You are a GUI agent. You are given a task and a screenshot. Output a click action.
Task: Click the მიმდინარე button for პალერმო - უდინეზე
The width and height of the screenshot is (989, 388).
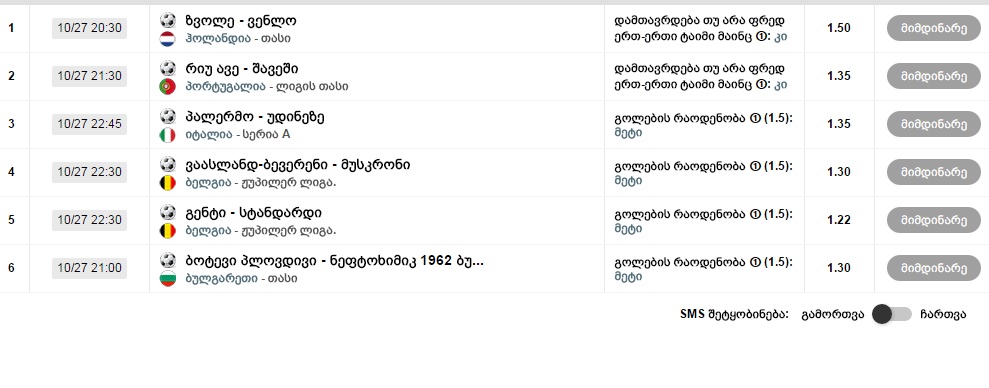click(933, 124)
